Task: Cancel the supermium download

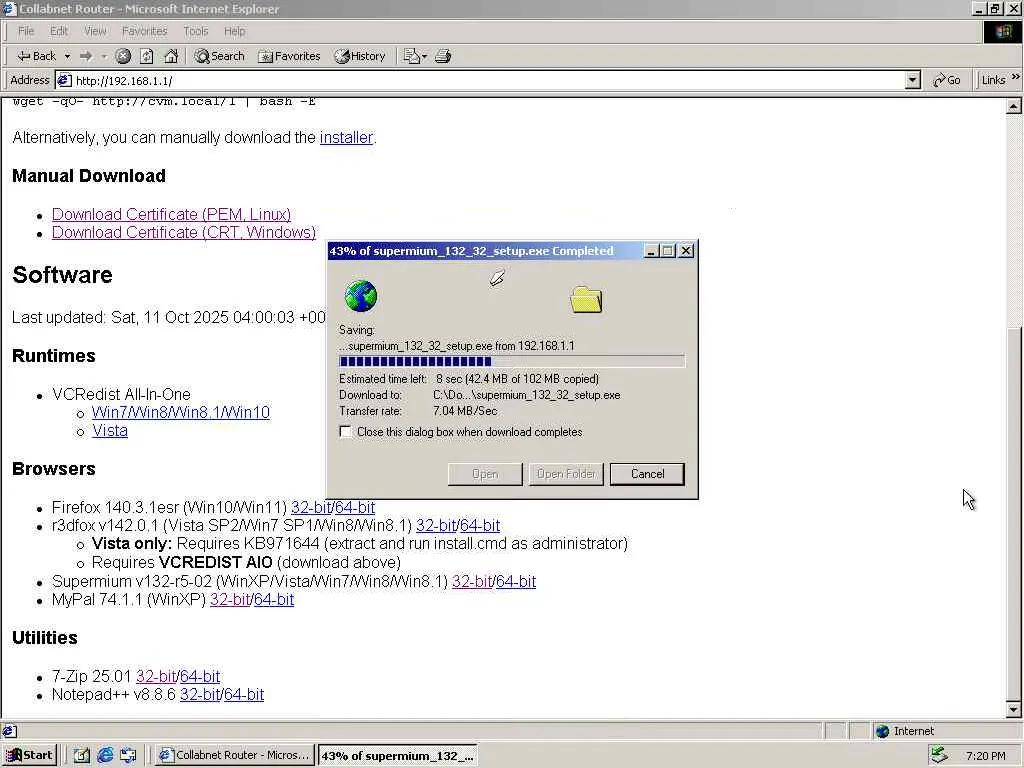Action: pyautogui.click(x=647, y=474)
